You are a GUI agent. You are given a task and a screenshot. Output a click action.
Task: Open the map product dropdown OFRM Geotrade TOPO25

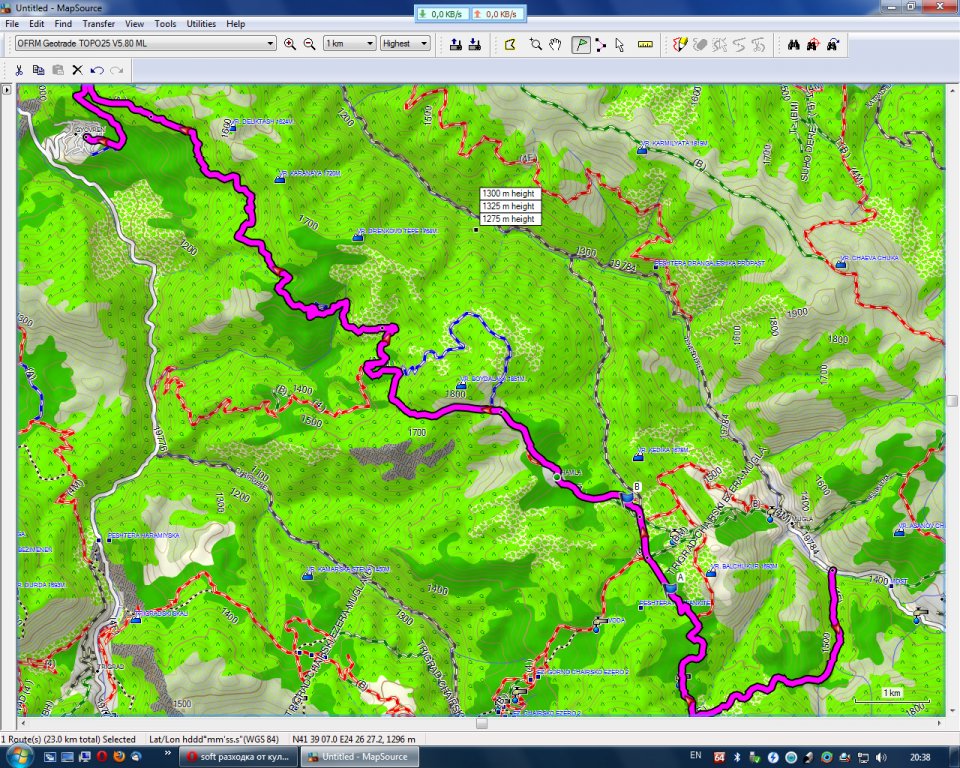145,43
